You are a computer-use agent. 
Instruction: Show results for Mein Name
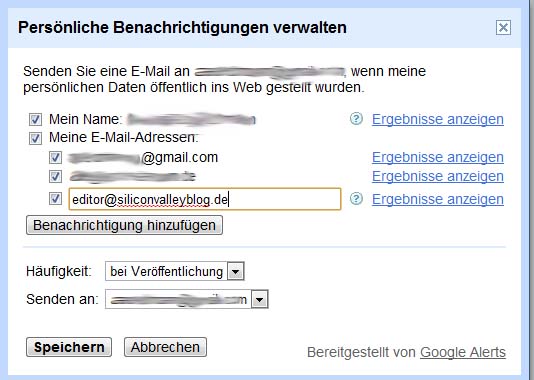tap(438, 119)
